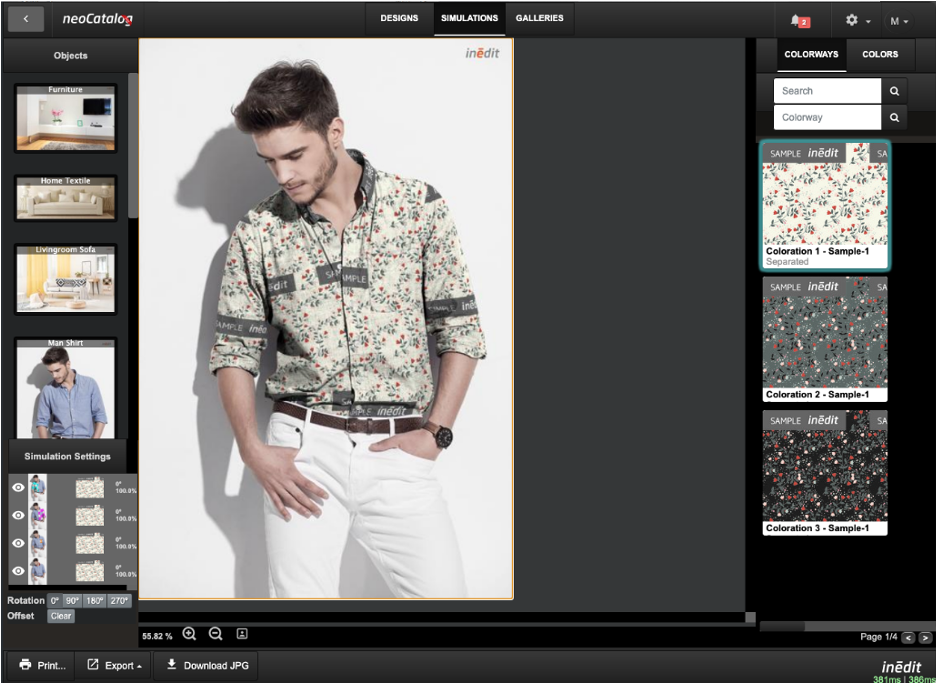Click pattern swatch of the cyan layer

90,488
